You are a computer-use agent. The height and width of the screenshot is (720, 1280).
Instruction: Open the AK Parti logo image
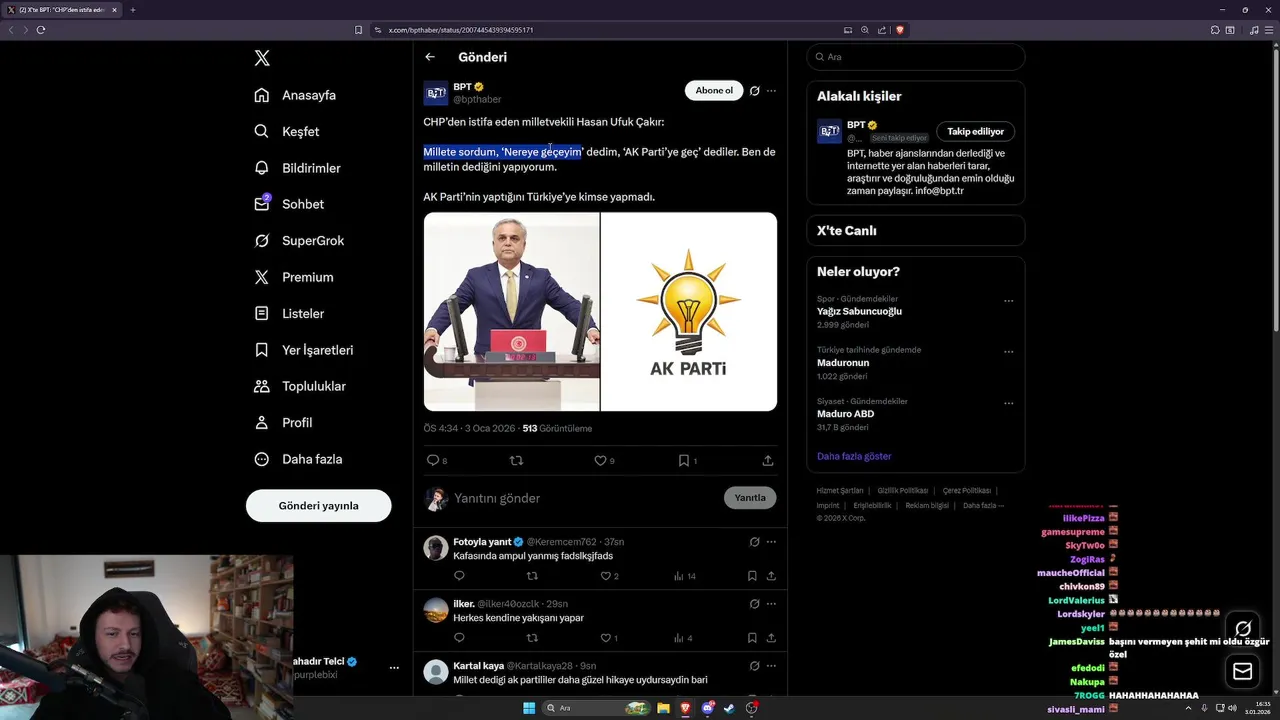click(x=689, y=311)
